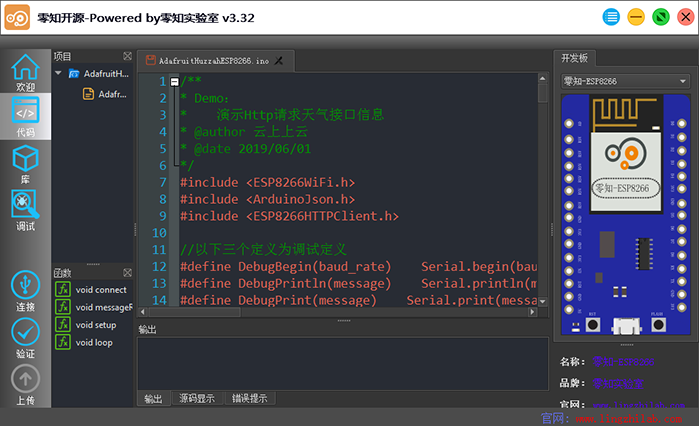Open the 零知实验室 brand link
This screenshot has width=699, height=426.
coord(618,383)
